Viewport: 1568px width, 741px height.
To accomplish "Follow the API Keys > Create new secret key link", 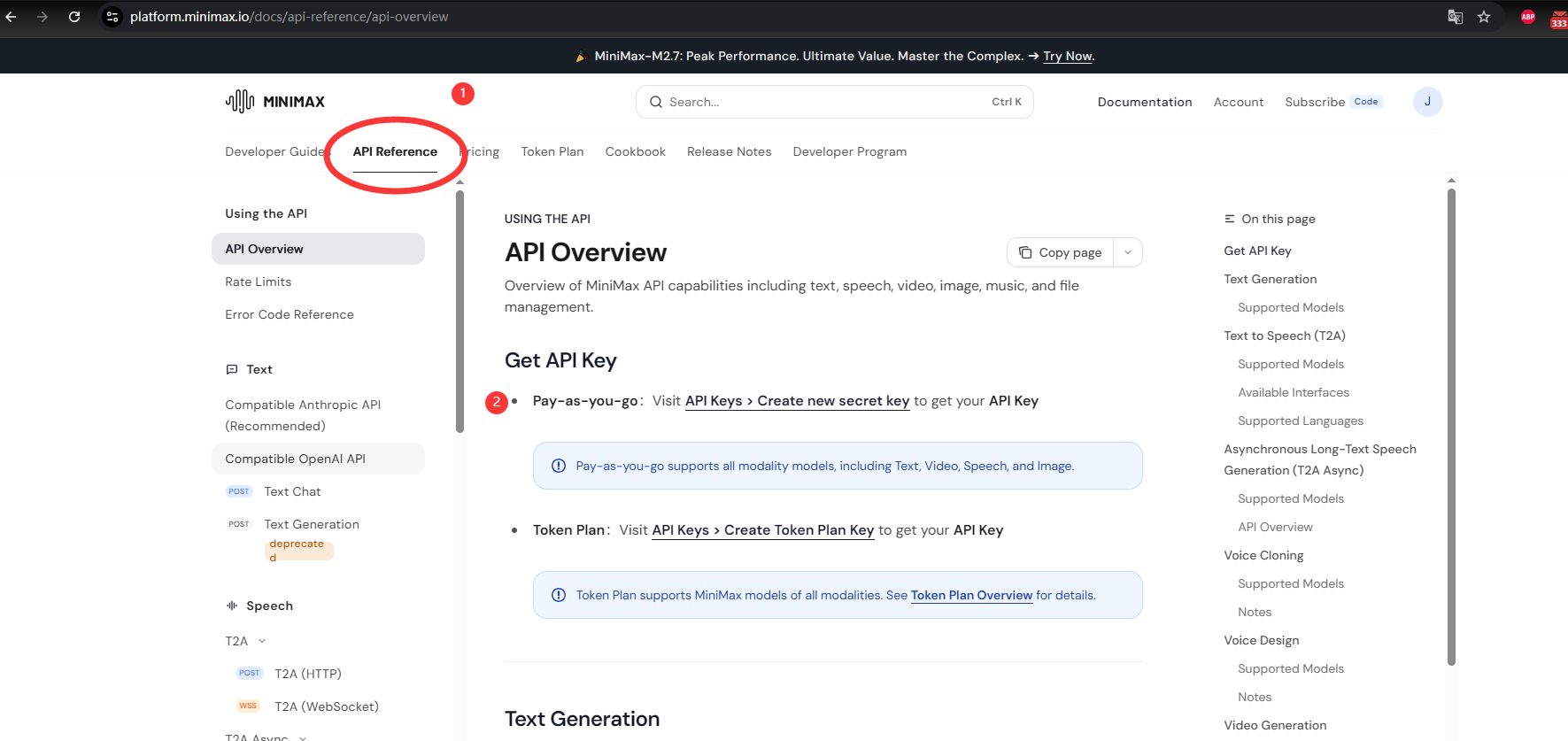I will (798, 401).
